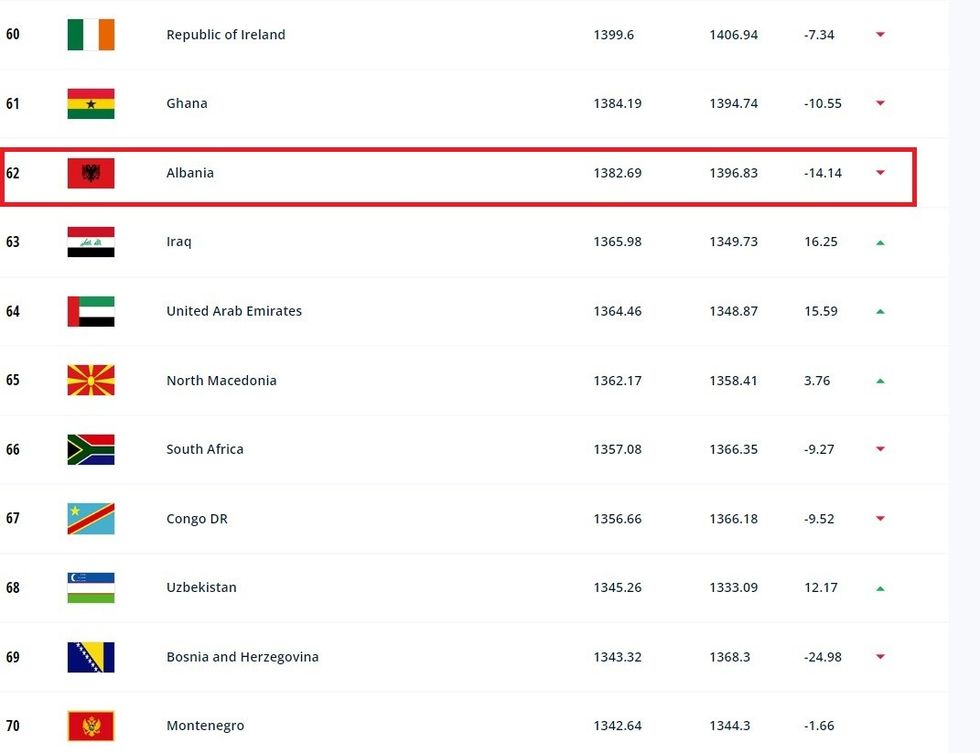Screen dimensions: 980x753
Task: Click the South Africa flag icon
Action: point(91,449)
